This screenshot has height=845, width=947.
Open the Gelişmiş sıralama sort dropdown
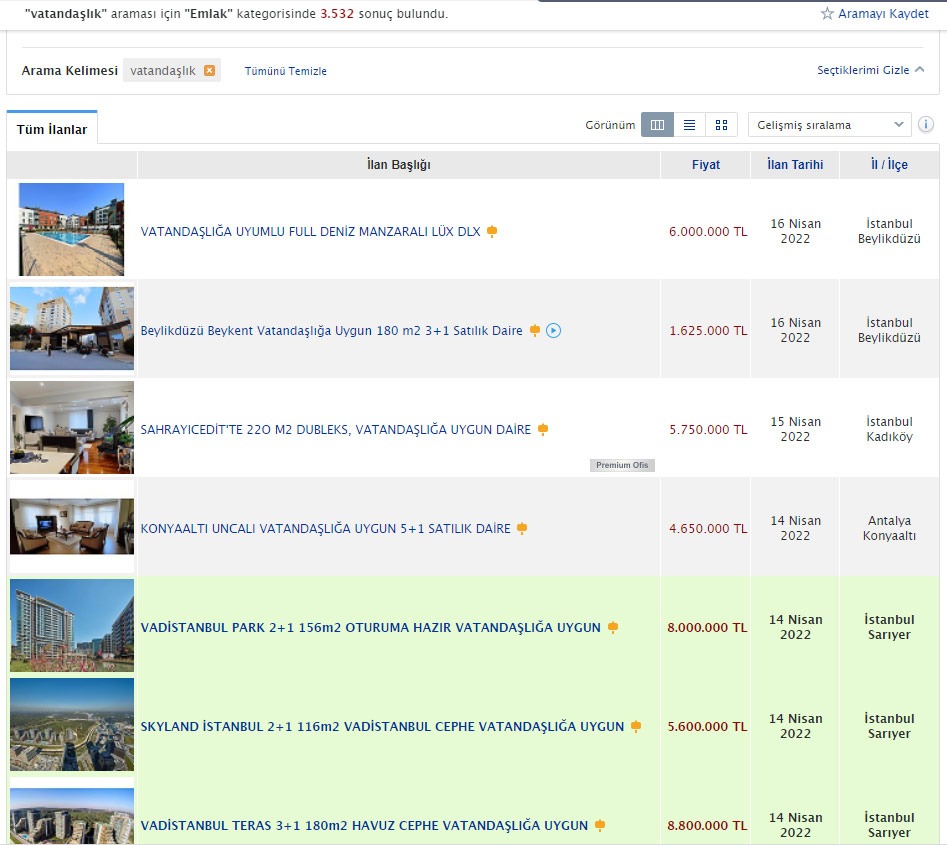coord(829,125)
